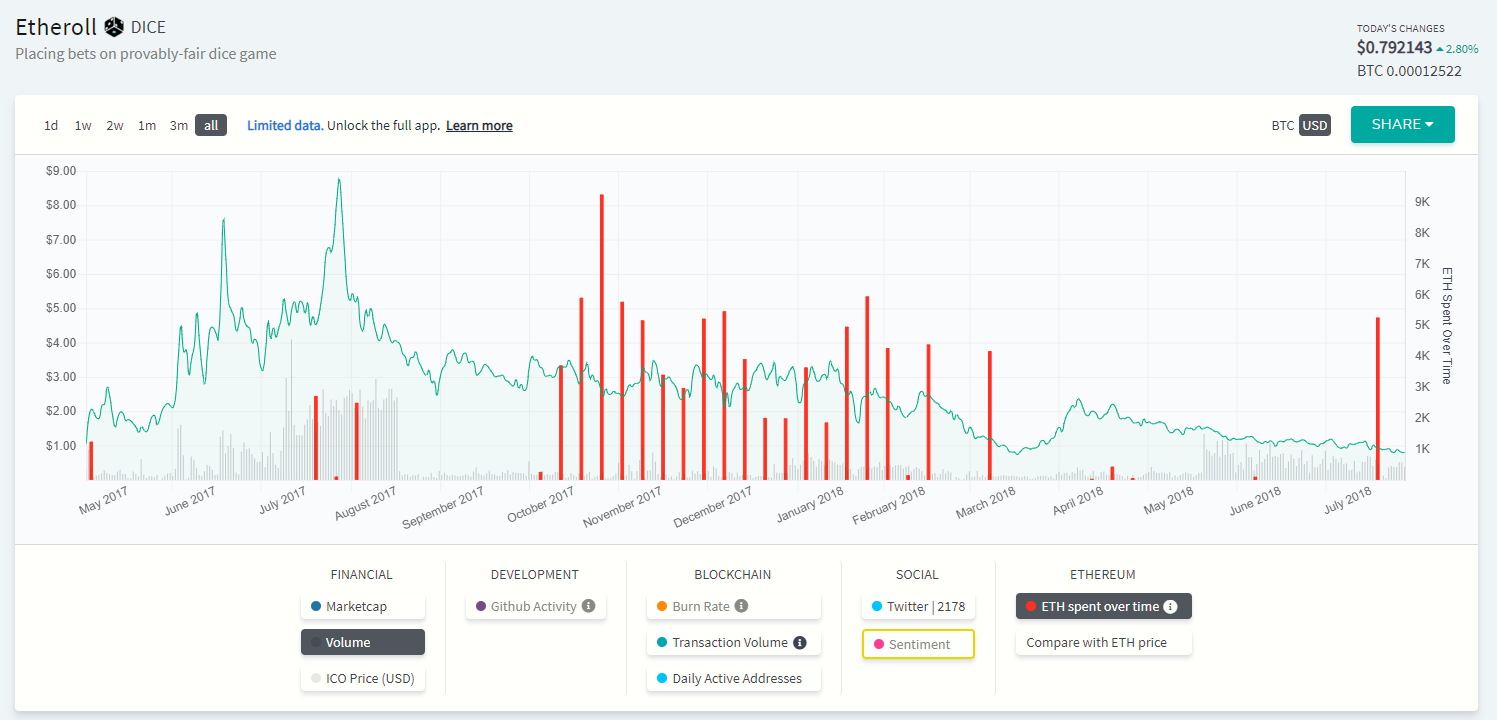Image resolution: width=1497 pixels, height=720 pixels.
Task: Click the Etheroll dice logo icon
Action: tap(114, 27)
